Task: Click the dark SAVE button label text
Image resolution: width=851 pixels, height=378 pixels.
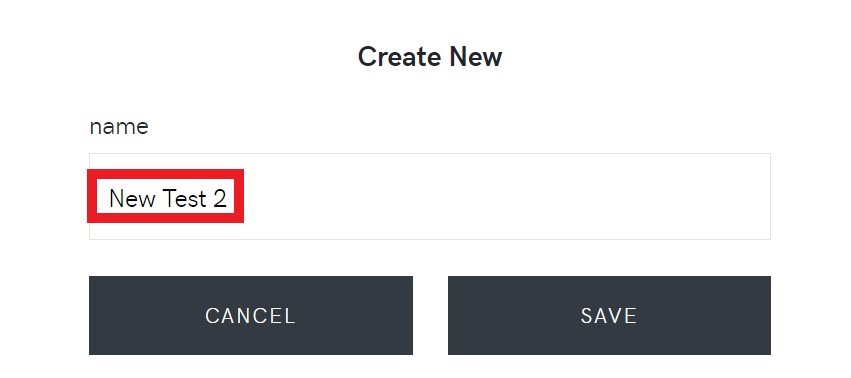Action: [x=609, y=316]
